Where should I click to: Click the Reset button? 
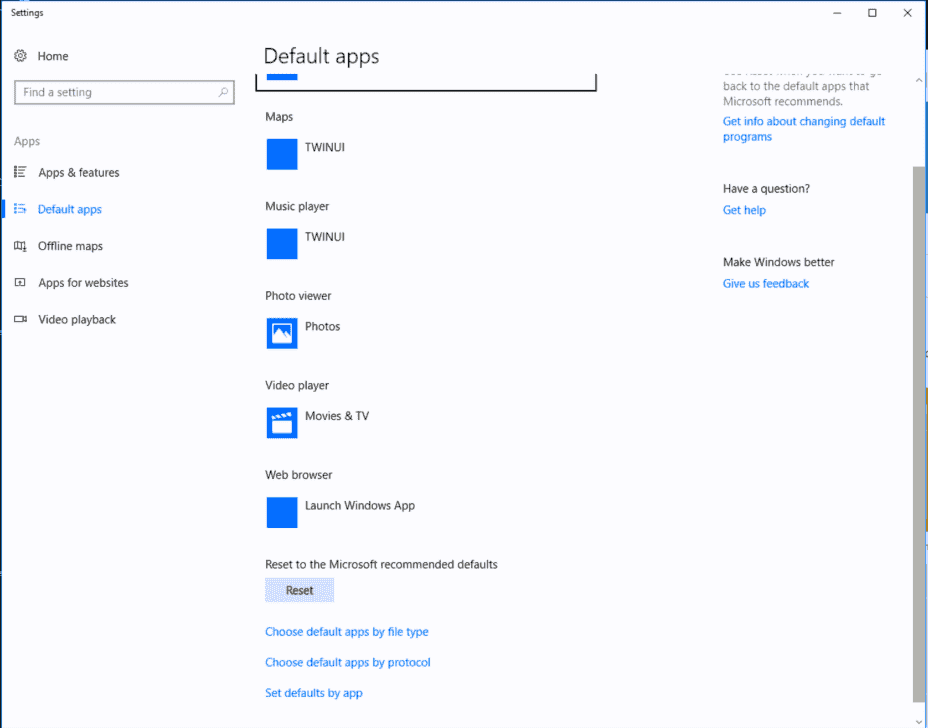(299, 590)
